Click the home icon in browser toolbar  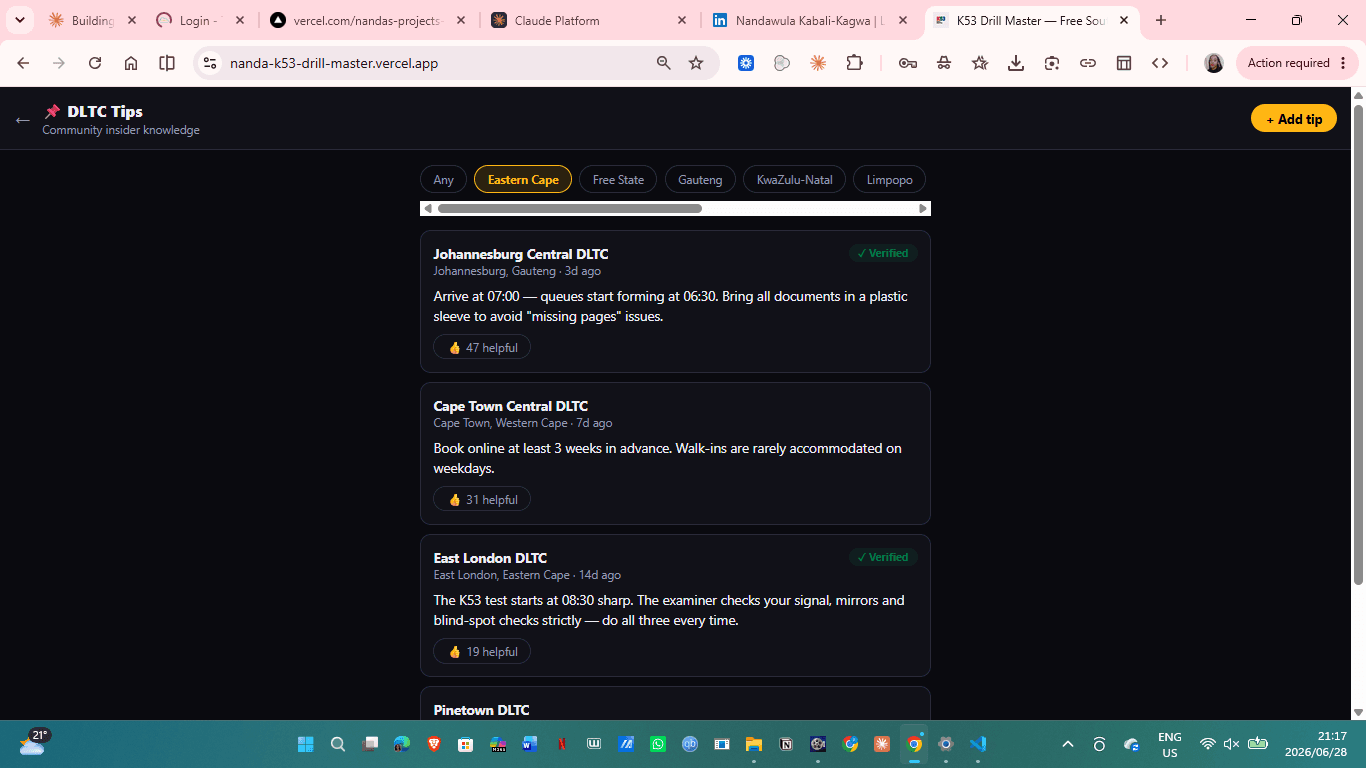click(x=131, y=63)
